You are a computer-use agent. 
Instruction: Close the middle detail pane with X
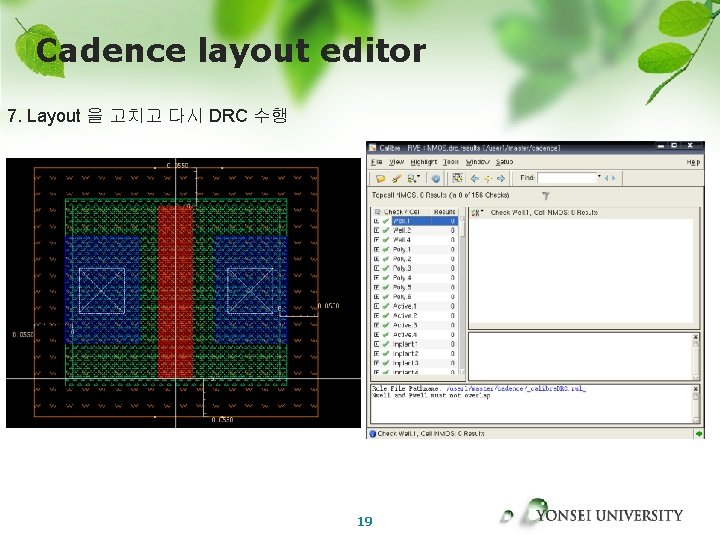696,337
